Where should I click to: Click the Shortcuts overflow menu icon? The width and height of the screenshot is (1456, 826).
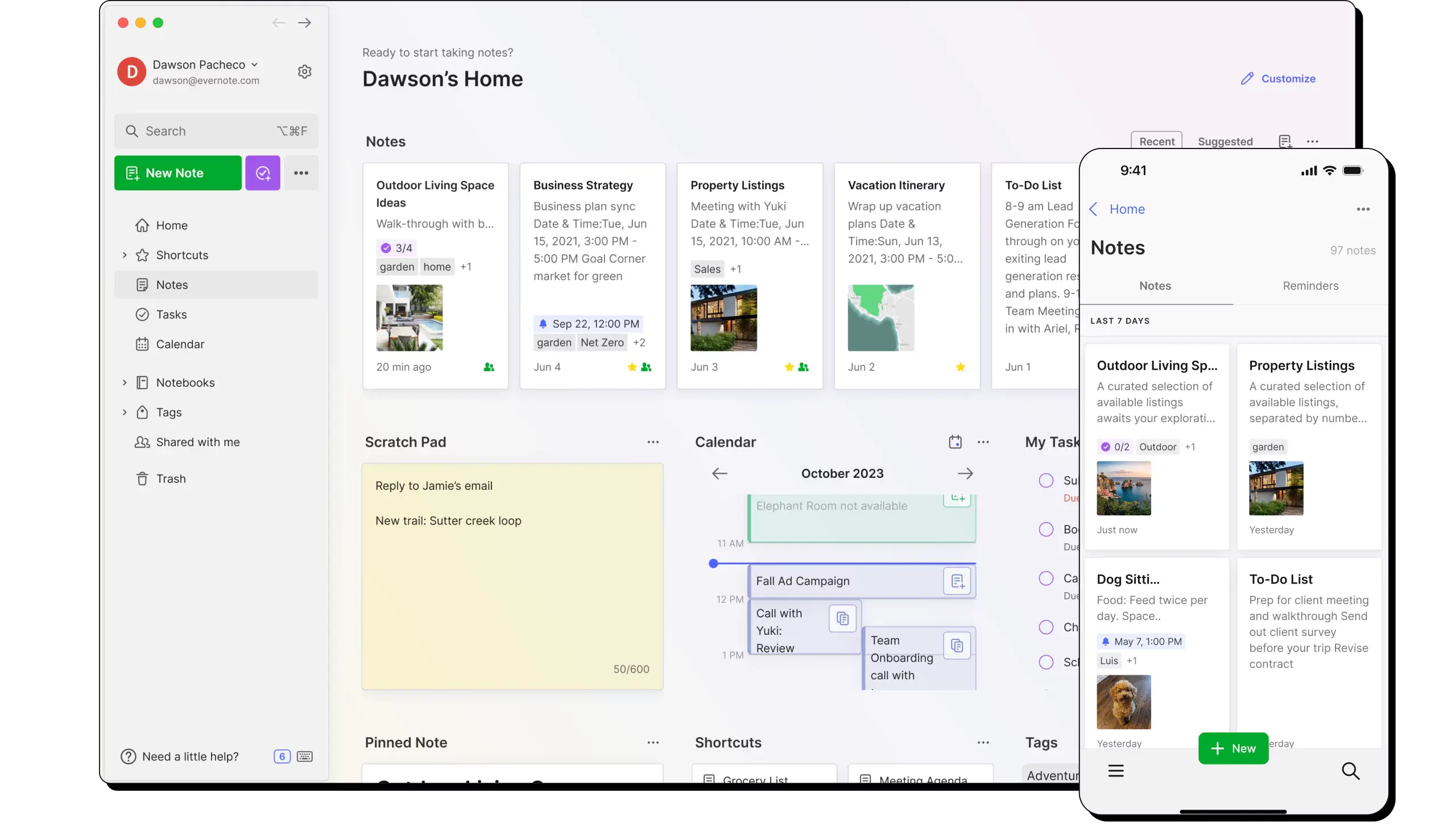(x=983, y=742)
